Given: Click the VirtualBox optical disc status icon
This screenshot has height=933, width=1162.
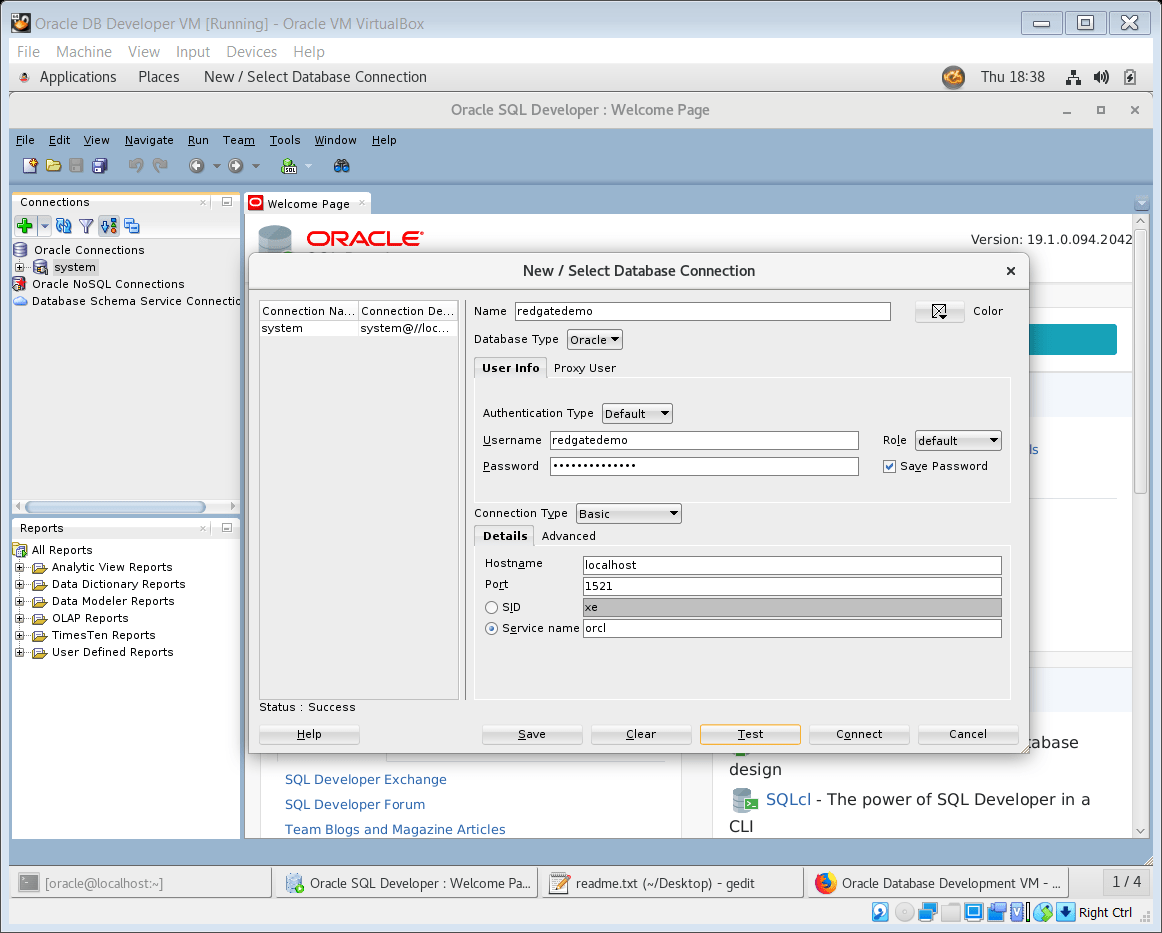Looking at the screenshot, I should [x=904, y=912].
